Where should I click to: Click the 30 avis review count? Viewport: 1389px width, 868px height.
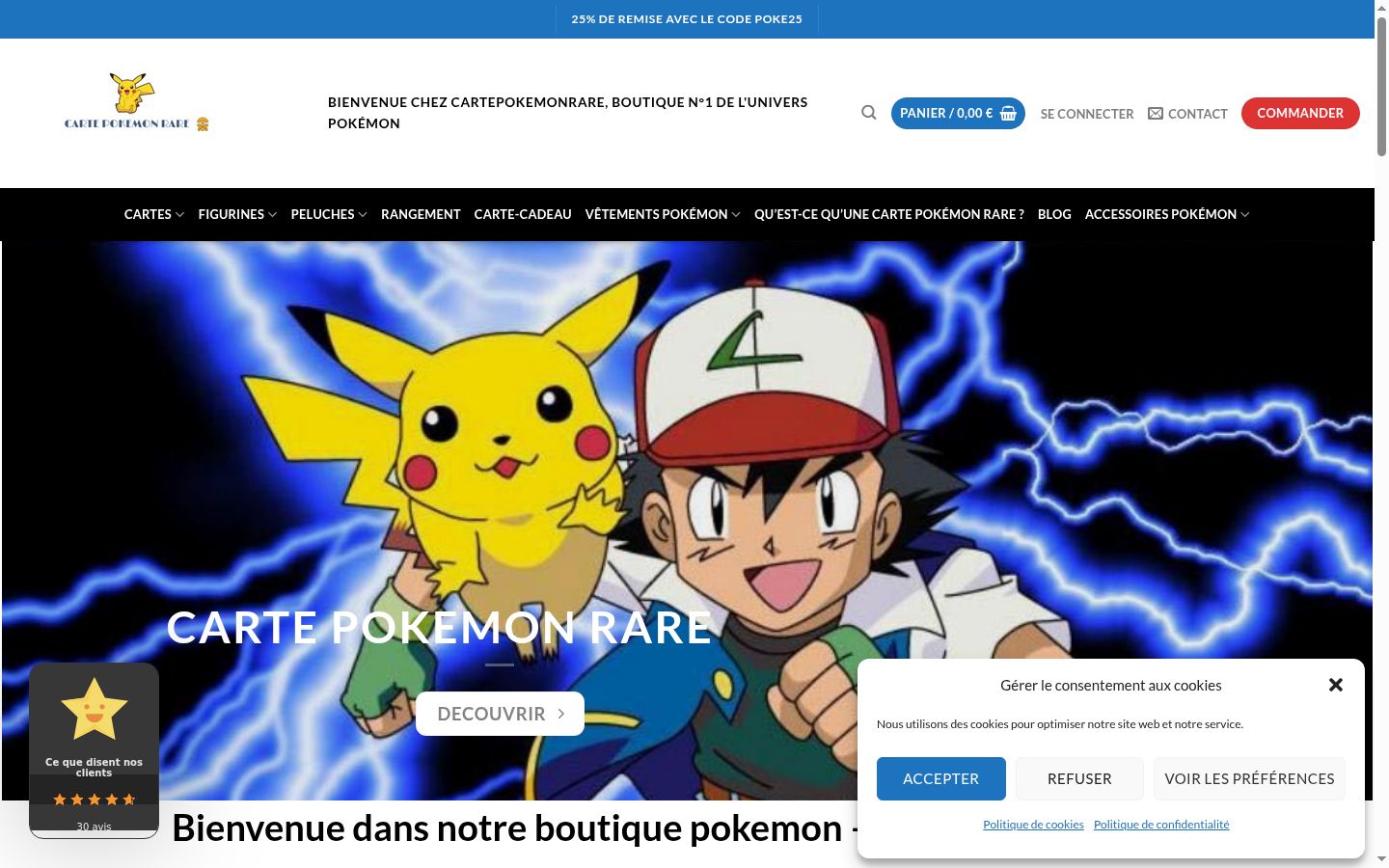94,827
